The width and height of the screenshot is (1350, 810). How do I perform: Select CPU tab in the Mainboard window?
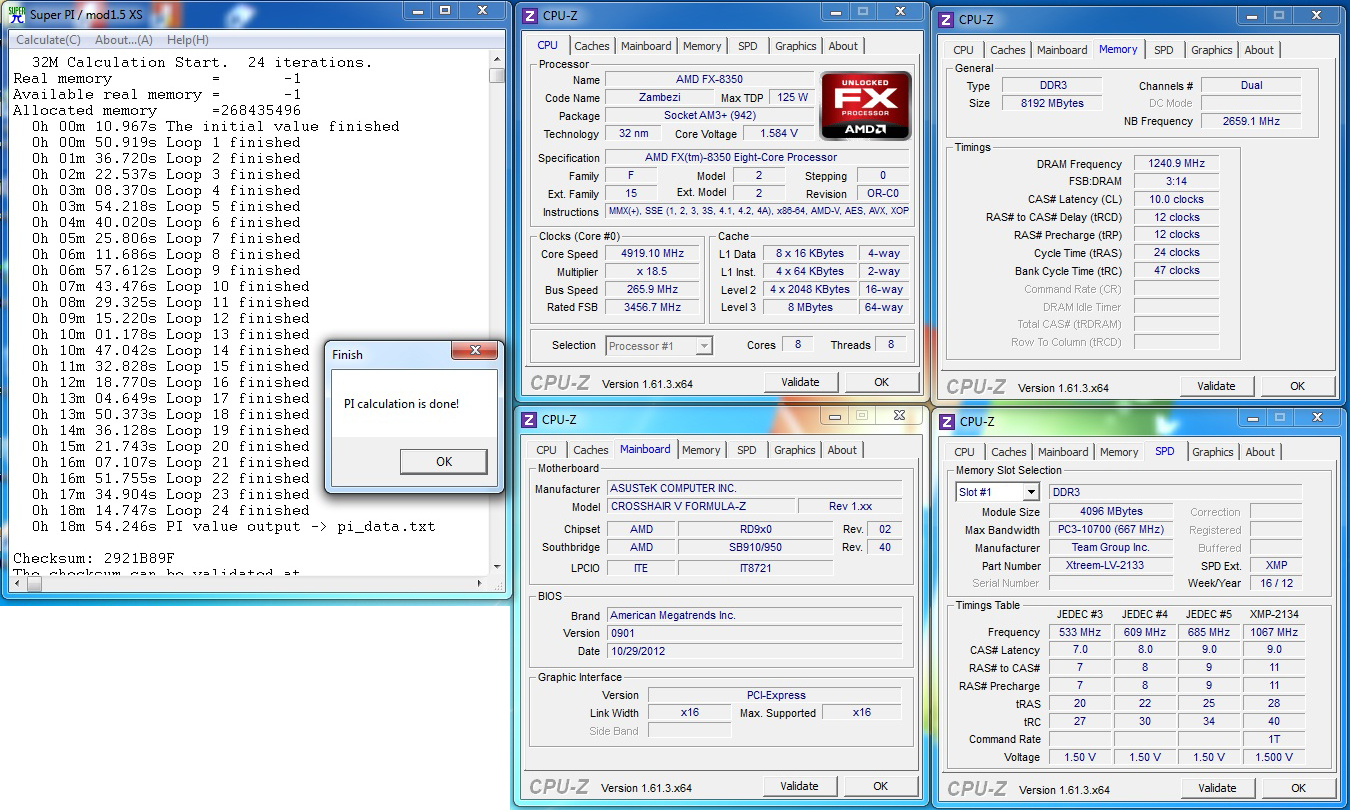546,450
